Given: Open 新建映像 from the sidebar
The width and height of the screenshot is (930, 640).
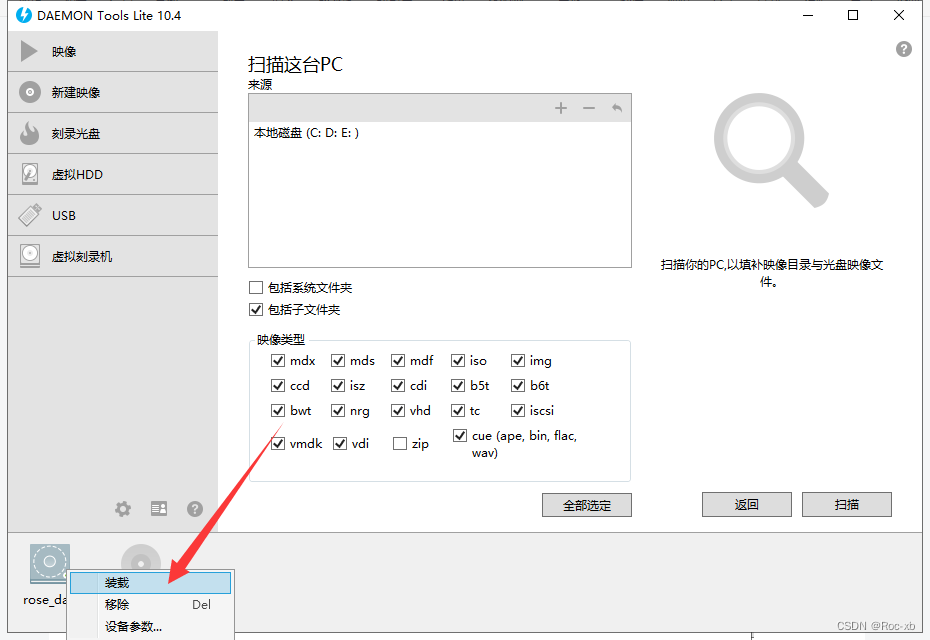Looking at the screenshot, I should [113, 93].
